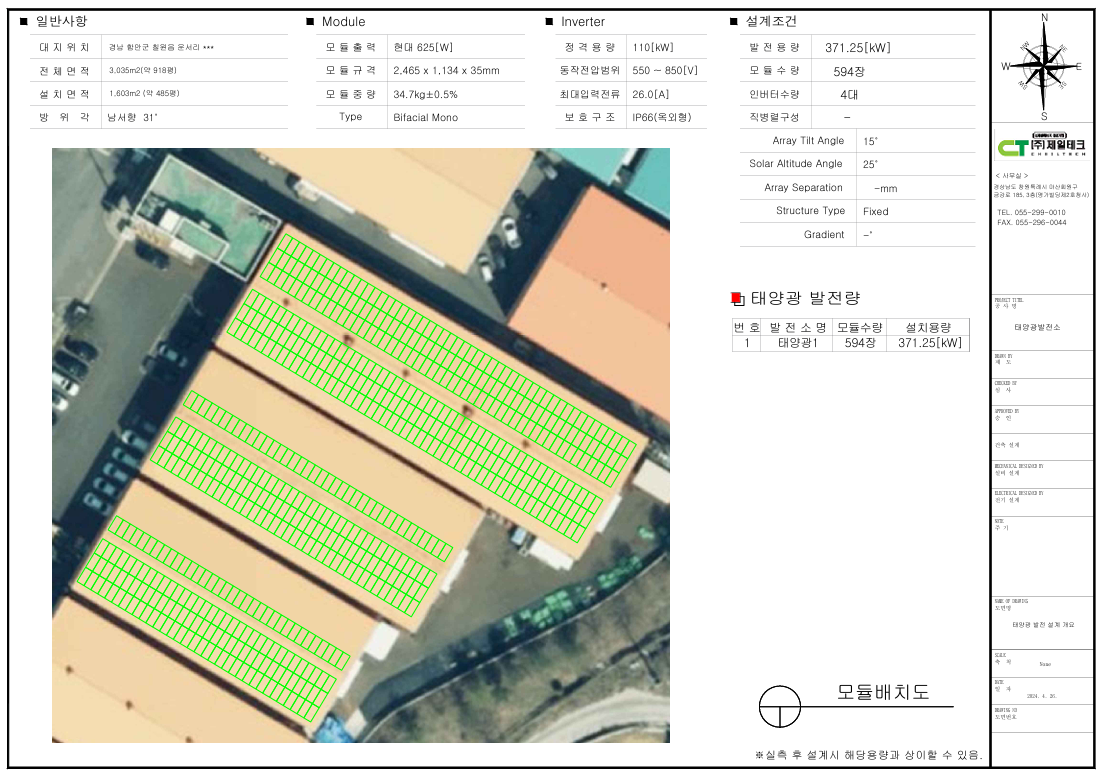Select the Bifacial Mono type value
Image resolution: width=1107 pixels, height=778 pixels.
point(425,117)
